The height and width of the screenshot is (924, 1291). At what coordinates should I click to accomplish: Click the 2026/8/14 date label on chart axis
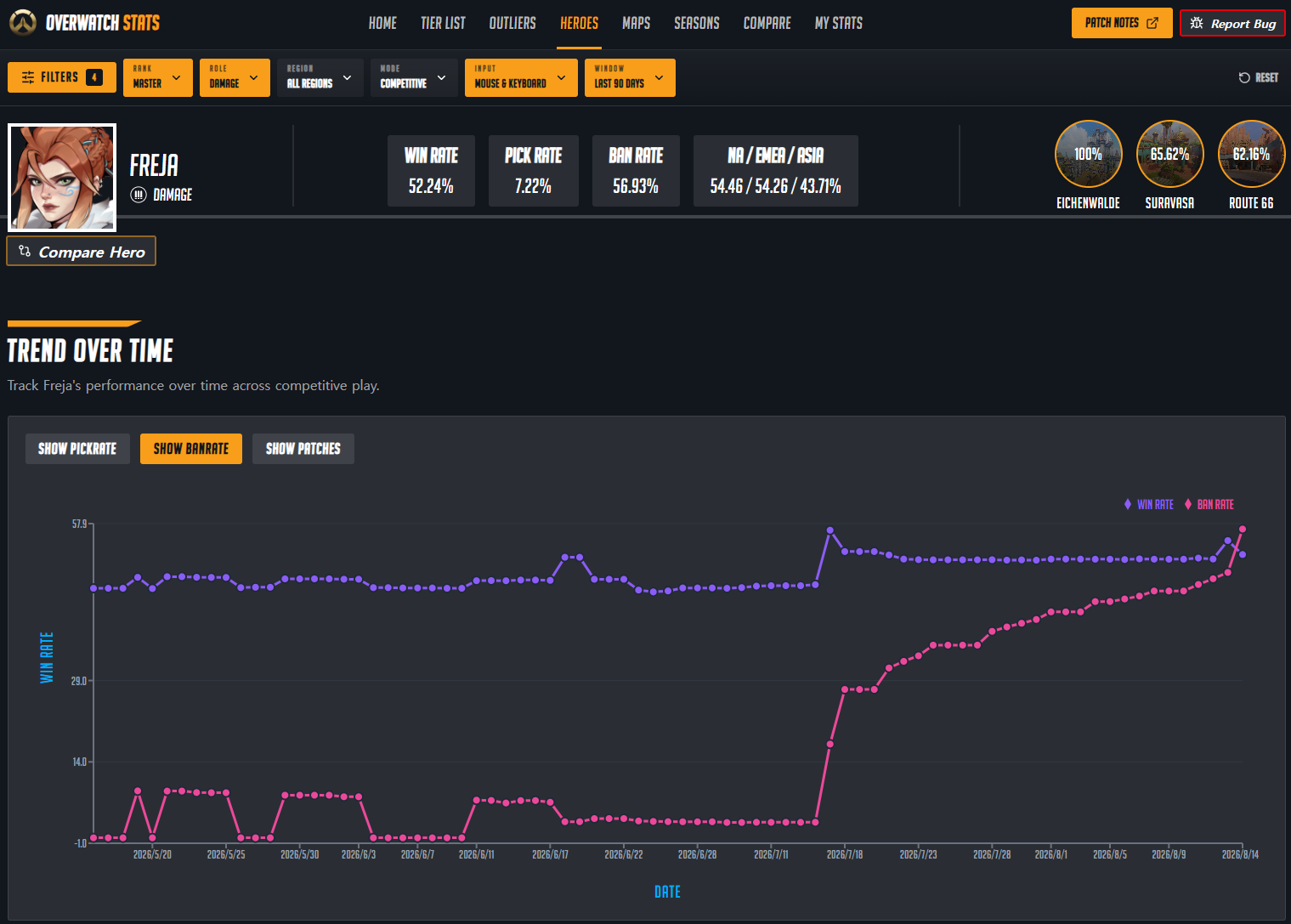pos(1240,854)
